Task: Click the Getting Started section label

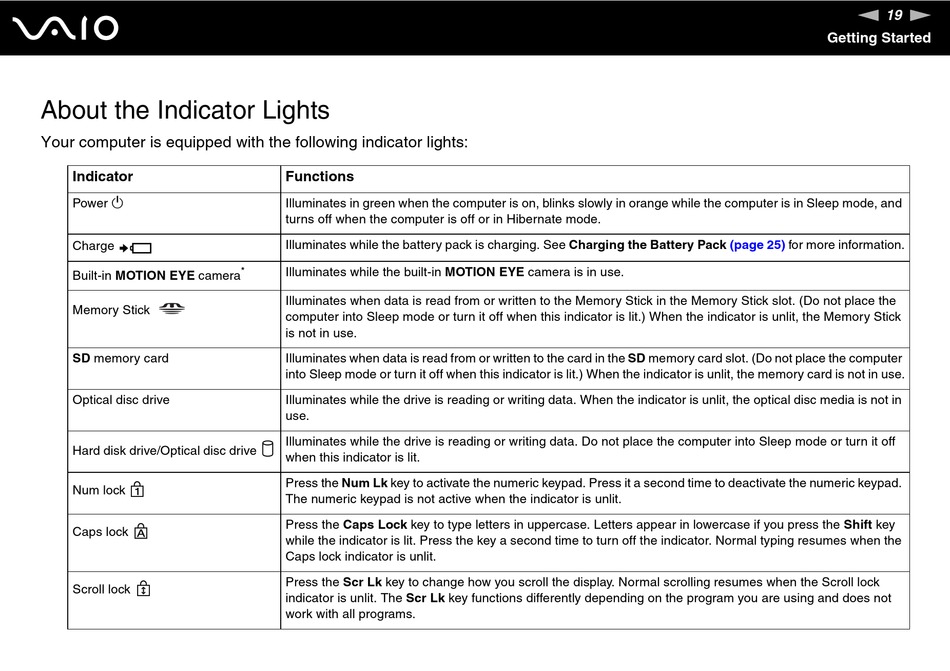Action: (879, 38)
